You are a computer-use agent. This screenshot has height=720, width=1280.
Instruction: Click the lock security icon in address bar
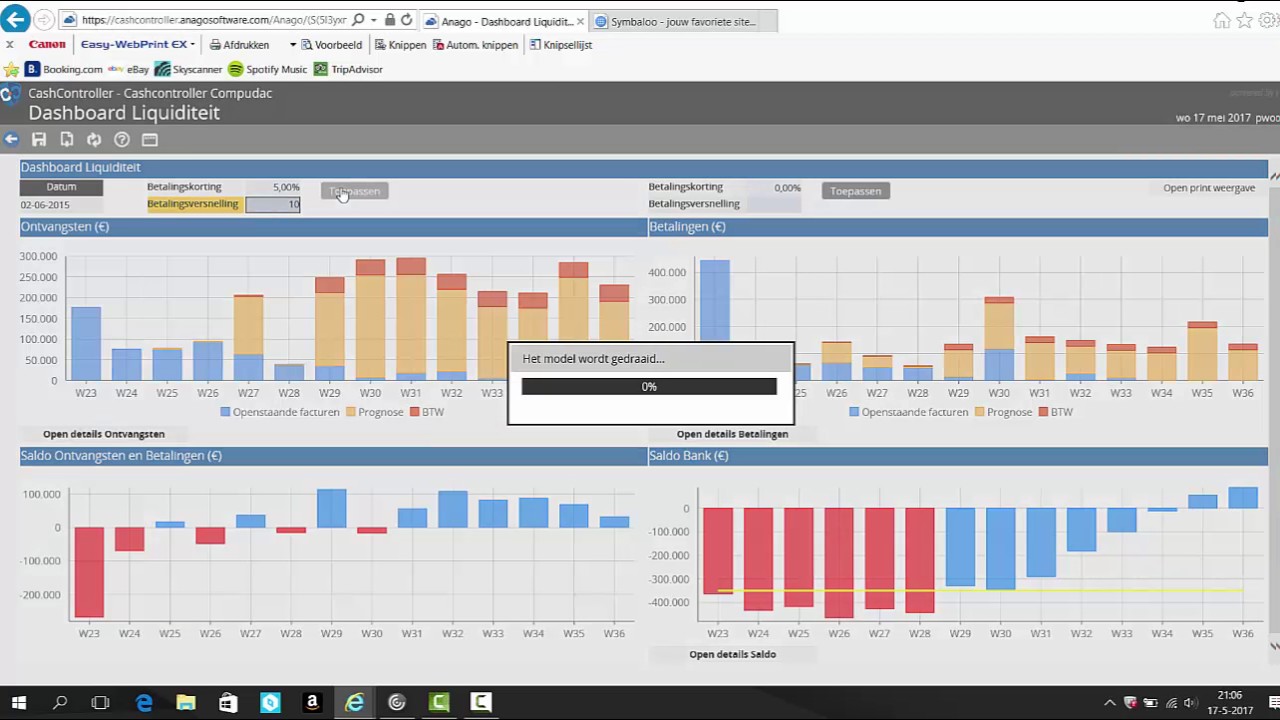tap(390, 20)
